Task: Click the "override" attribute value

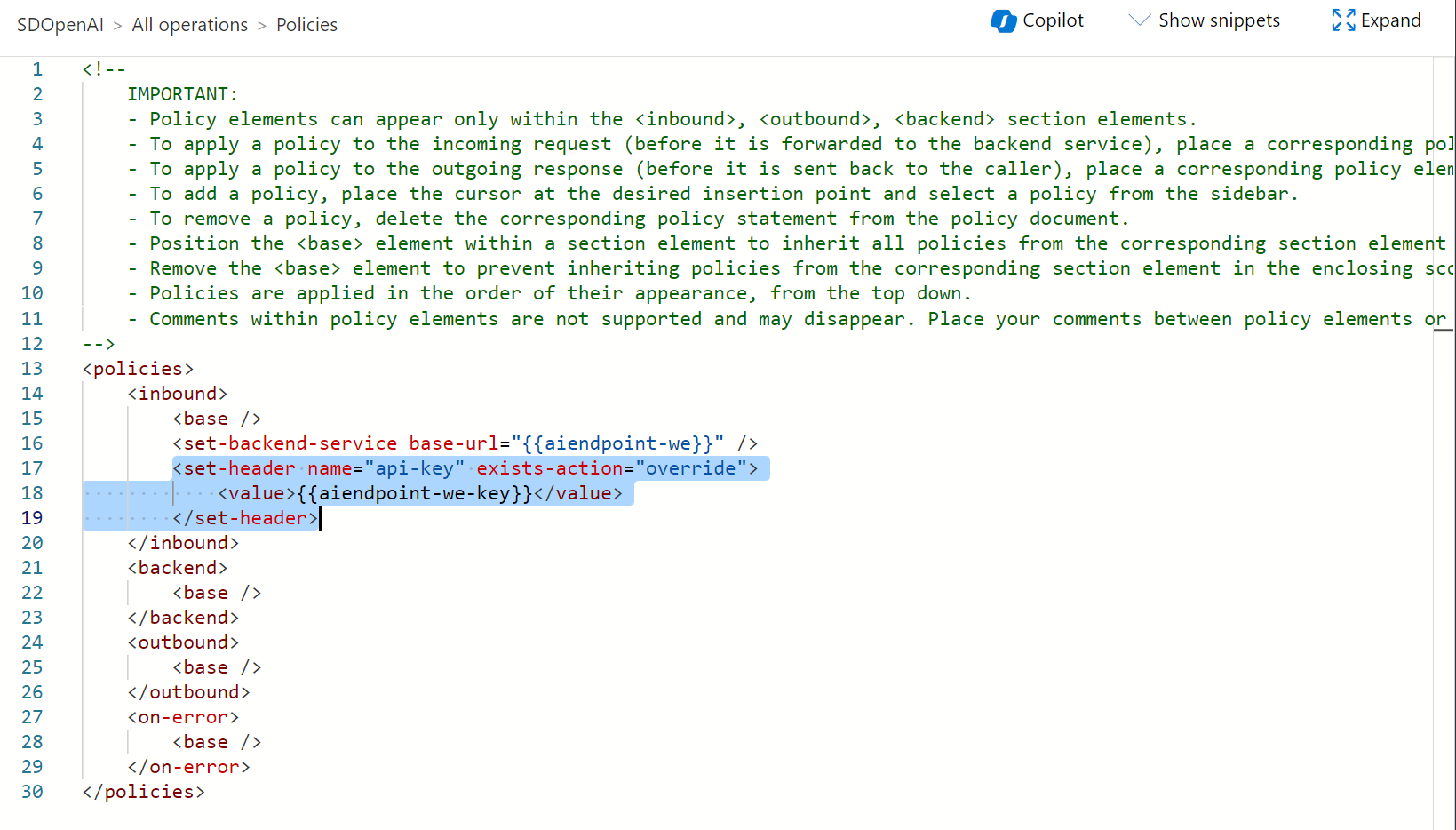Action: pyautogui.click(x=691, y=468)
